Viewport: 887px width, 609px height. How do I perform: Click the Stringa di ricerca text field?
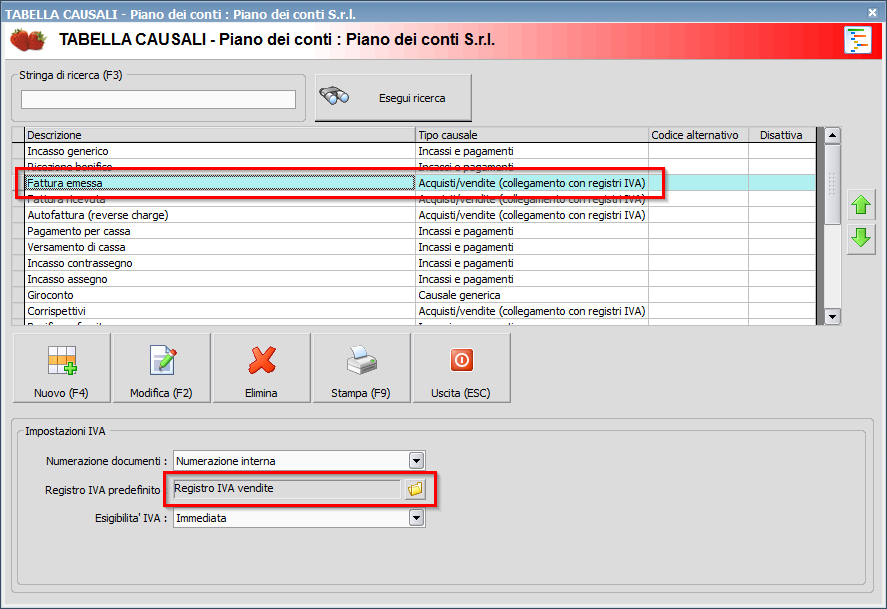(x=158, y=99)
